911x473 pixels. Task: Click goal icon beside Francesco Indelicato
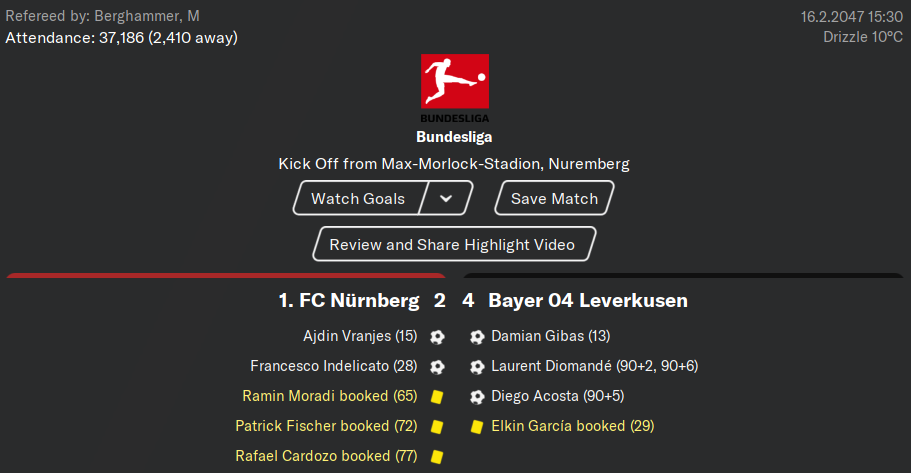point(437,367)
